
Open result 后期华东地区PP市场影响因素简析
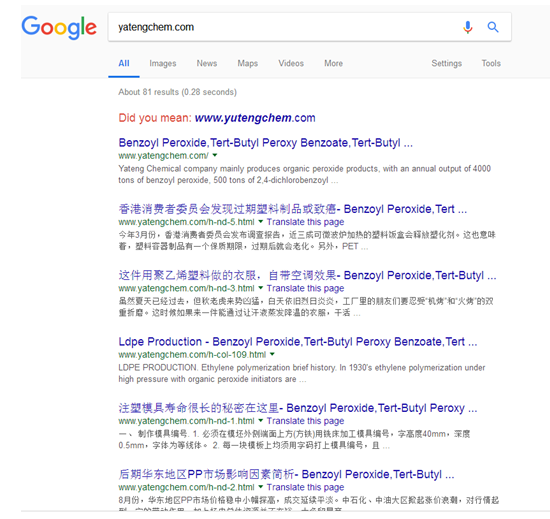286,474
